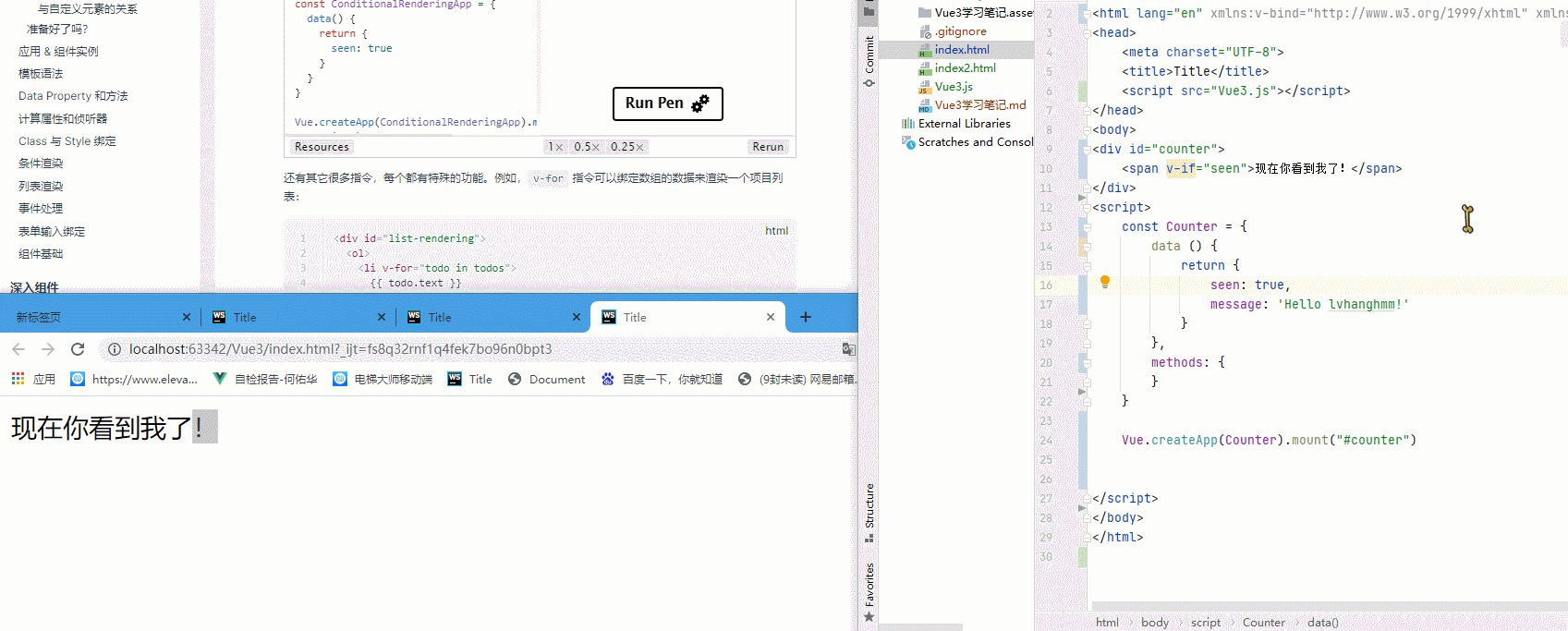
Task: Open the 列表渲染 sidebar link
Action: [x=41, y=187]
